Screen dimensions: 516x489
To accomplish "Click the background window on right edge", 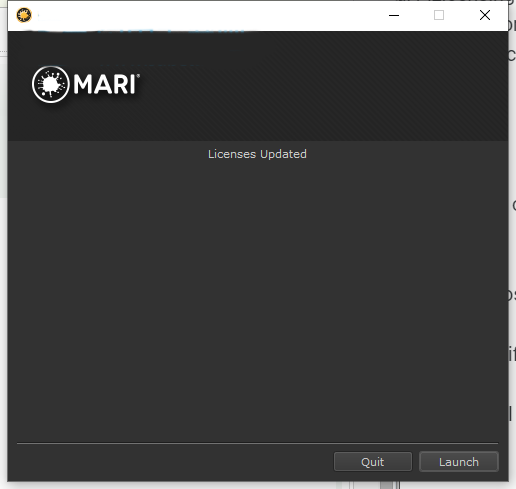I will point(512,233).
